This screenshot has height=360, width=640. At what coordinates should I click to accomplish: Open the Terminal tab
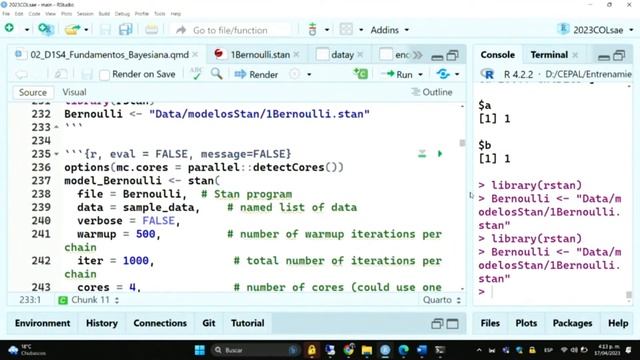(x=549, y=55)
